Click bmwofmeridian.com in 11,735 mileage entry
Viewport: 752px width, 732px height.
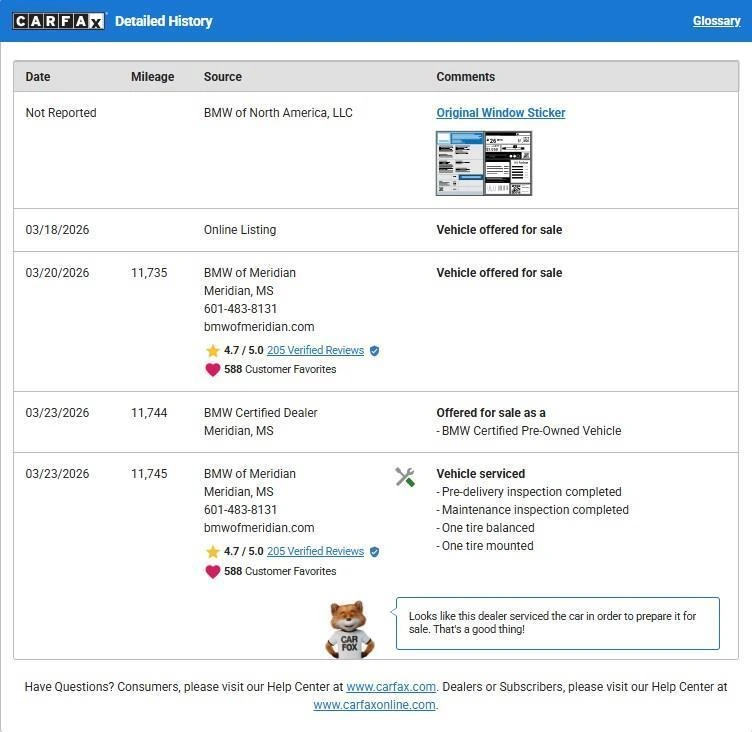click(x=259, y=327)
